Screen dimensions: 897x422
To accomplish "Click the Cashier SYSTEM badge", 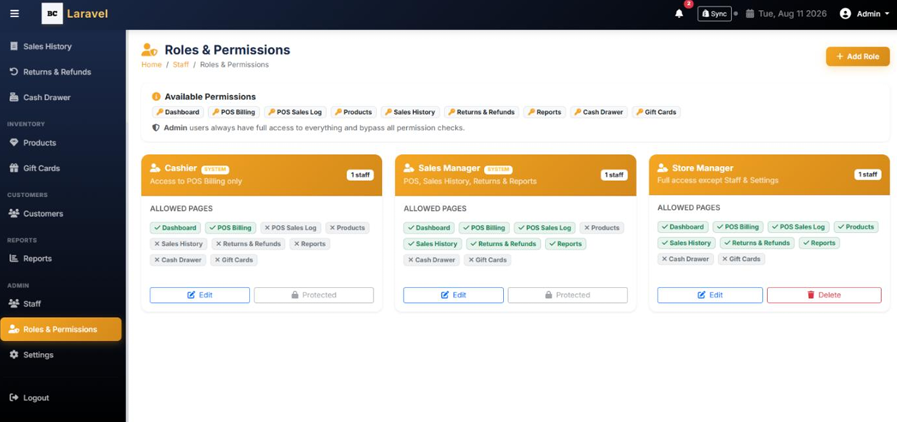I will [215, 170].
